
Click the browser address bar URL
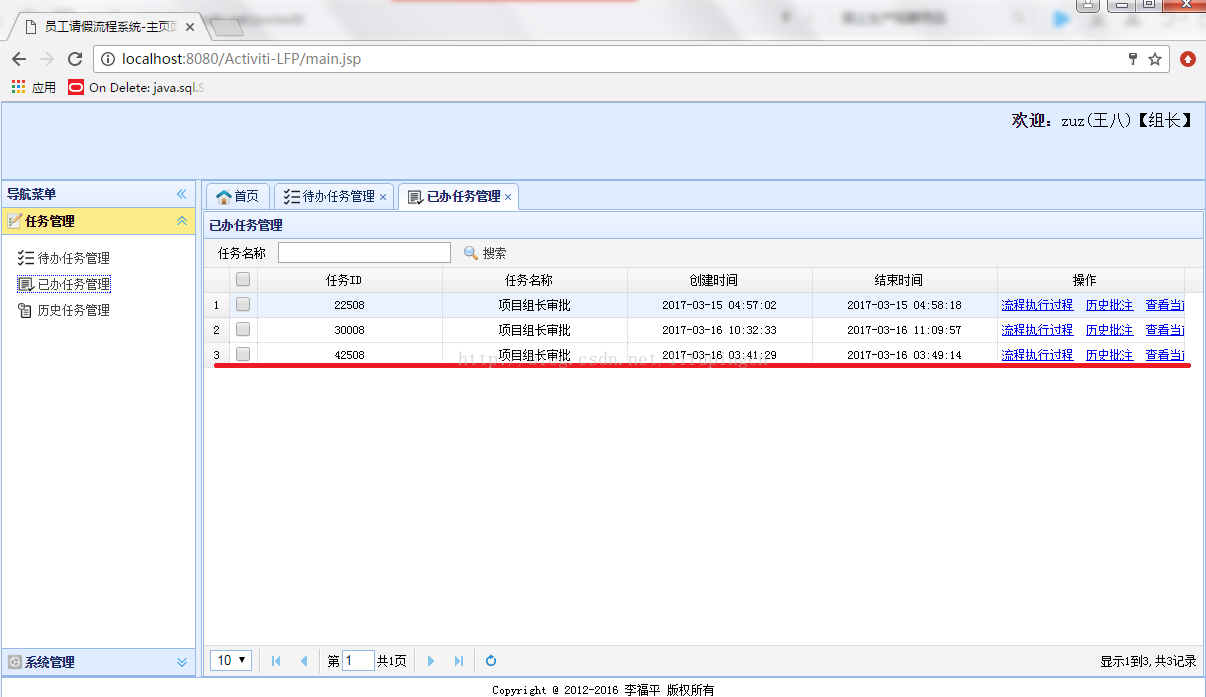[241, 59]
